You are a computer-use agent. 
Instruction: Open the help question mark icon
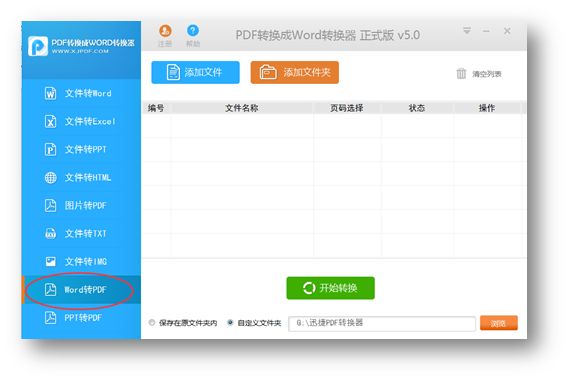193,30
